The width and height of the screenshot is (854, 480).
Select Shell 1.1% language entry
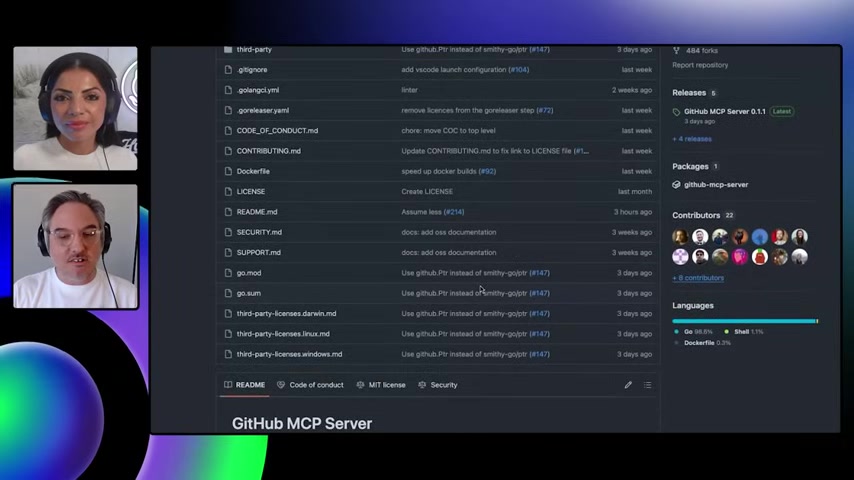743,332
